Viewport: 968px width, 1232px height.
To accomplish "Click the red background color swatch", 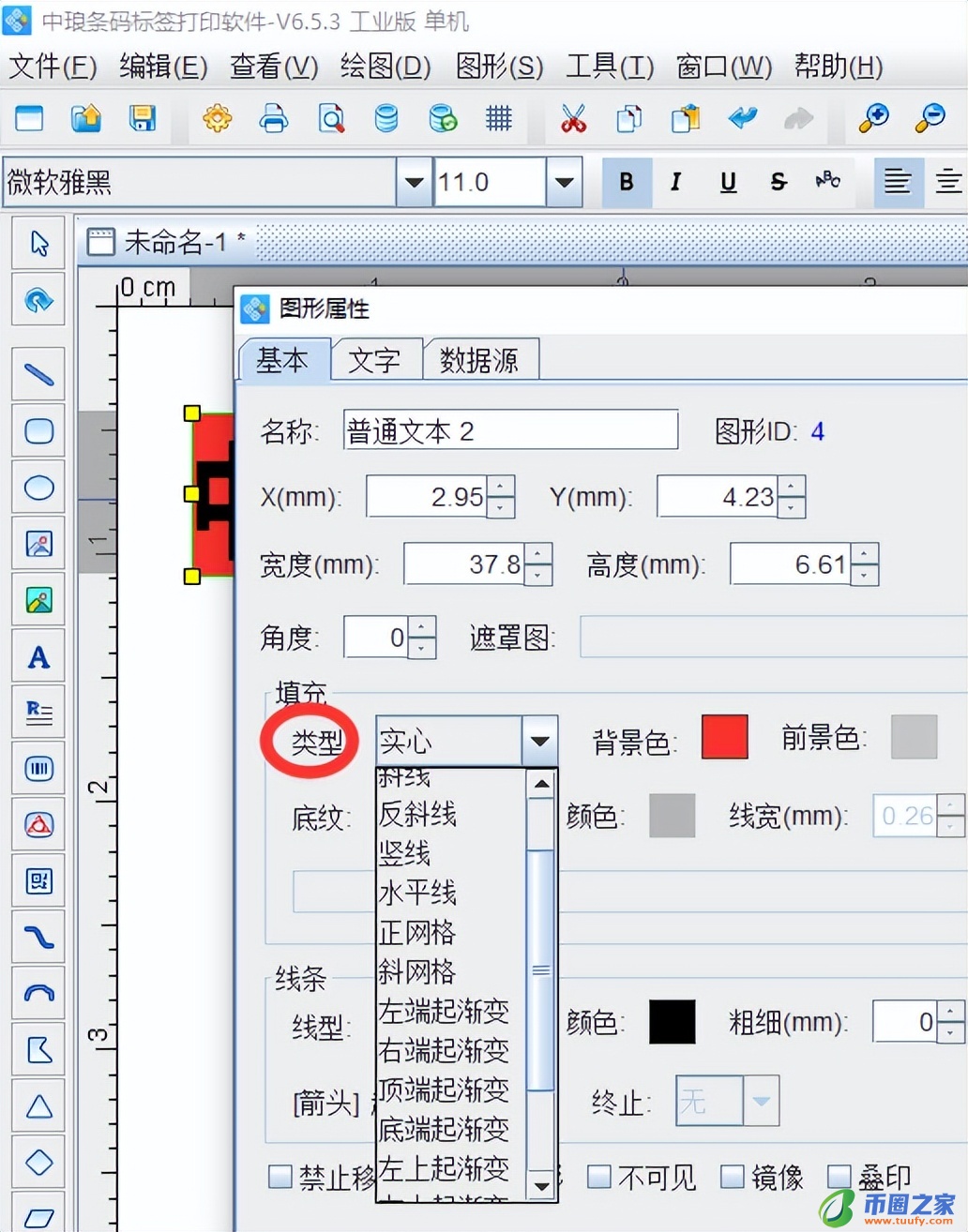I will 723,738.
